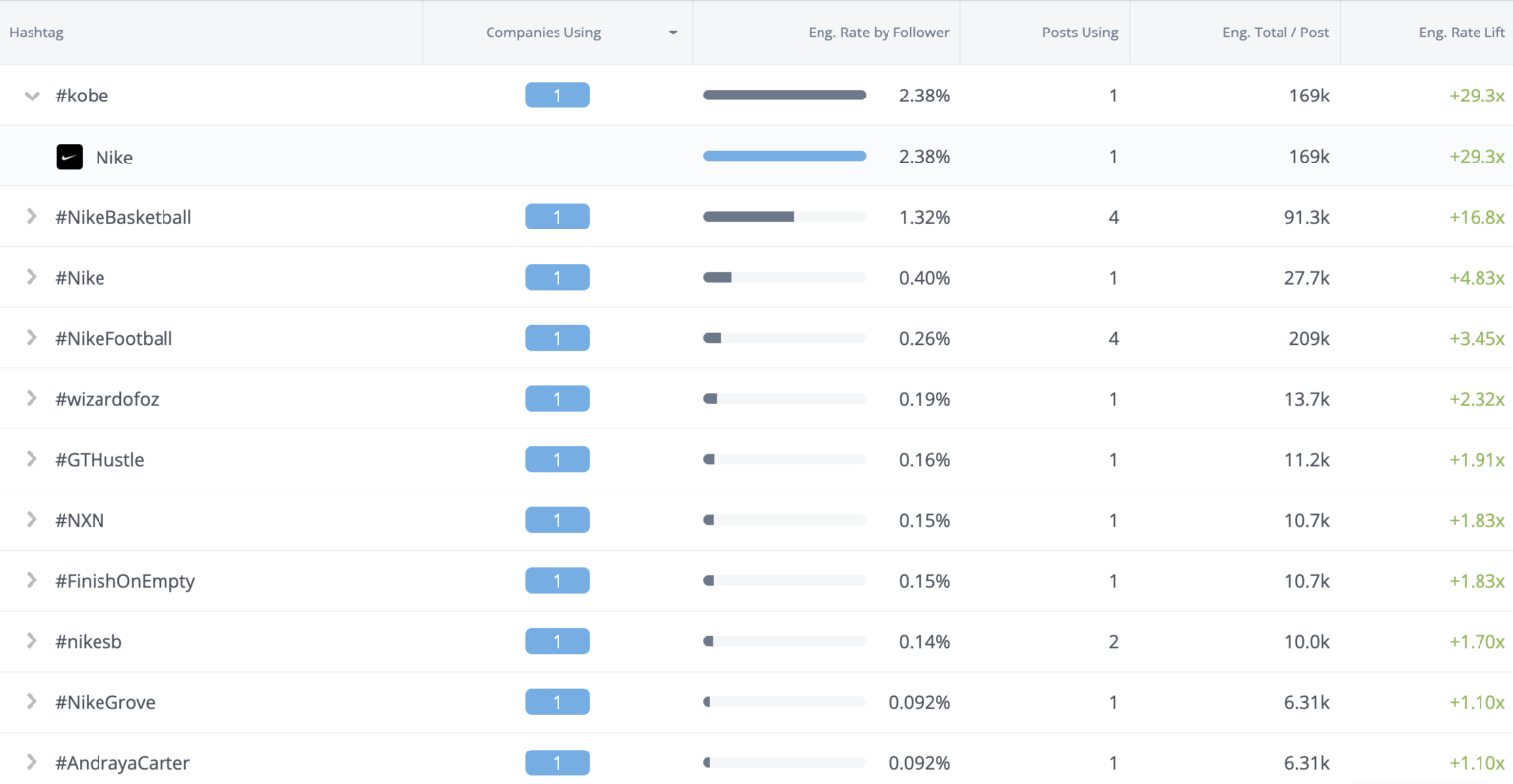Image resolution: width=1513 pixels, height=784 pixels.
Task: Sort by Eng. Rate by Follower column
Action: pos(878,33)
